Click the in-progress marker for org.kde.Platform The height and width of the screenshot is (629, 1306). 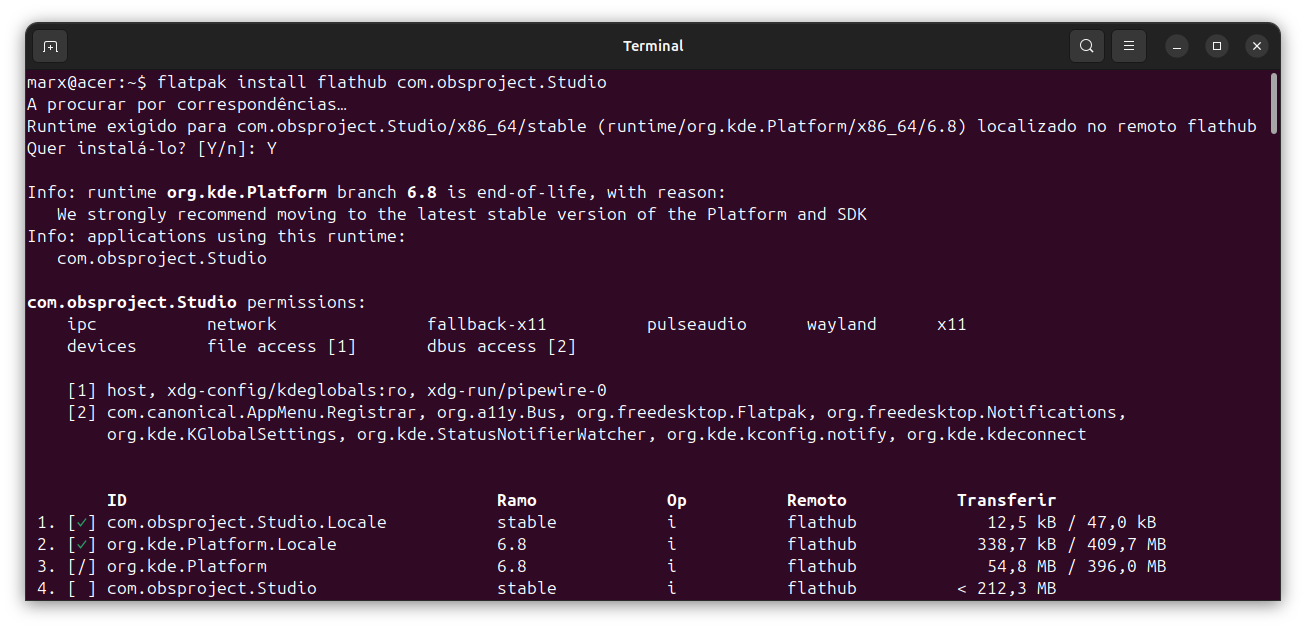(x=82, y=566)
